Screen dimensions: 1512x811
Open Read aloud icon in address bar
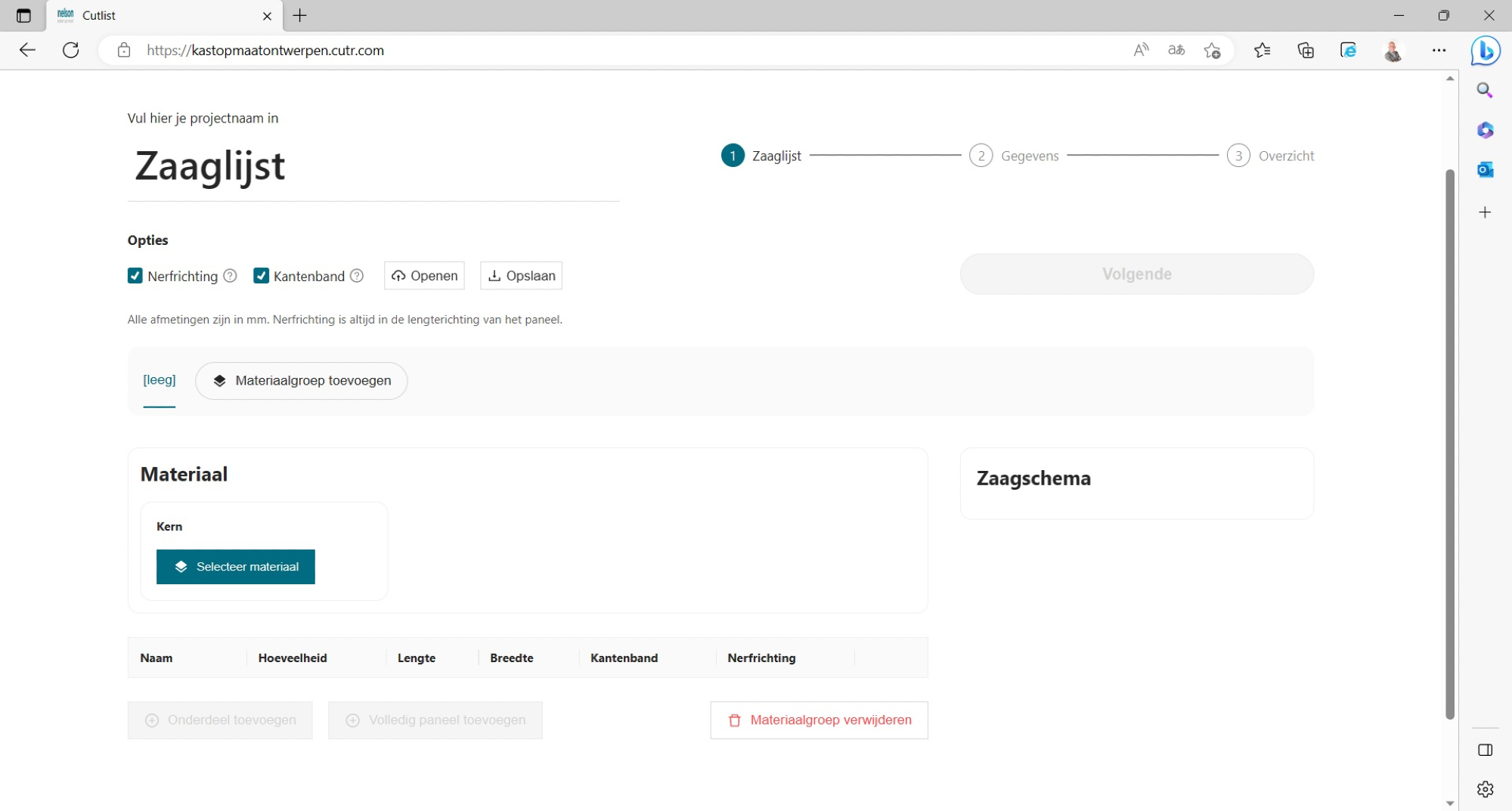(1141, 50)
